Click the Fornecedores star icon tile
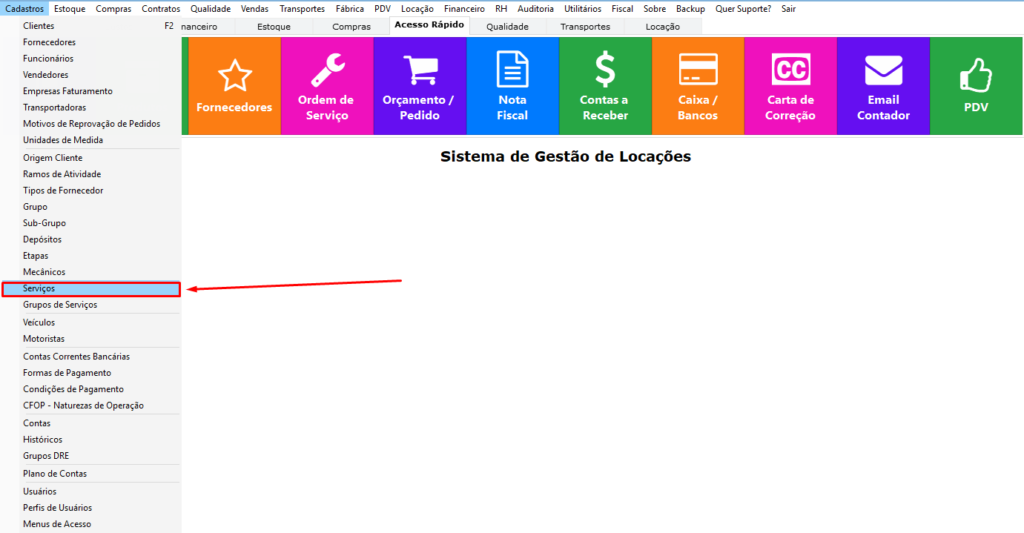 point(234,86)
